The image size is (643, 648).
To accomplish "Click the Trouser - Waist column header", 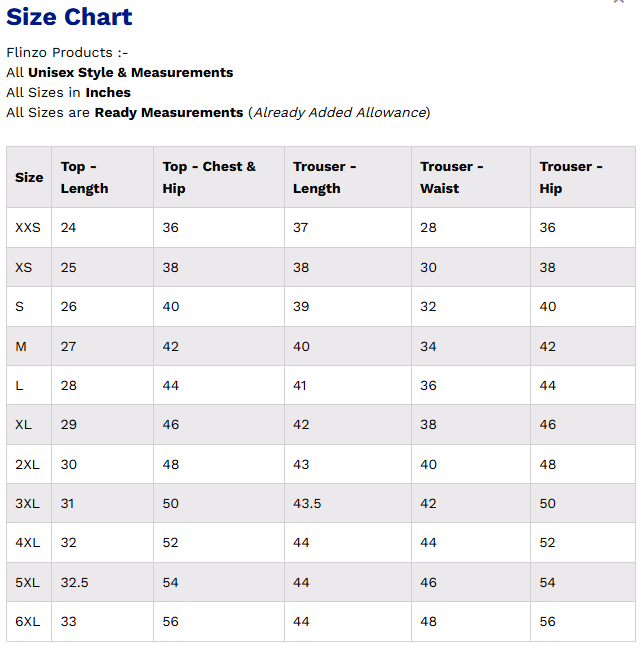I will pos(453,177).
